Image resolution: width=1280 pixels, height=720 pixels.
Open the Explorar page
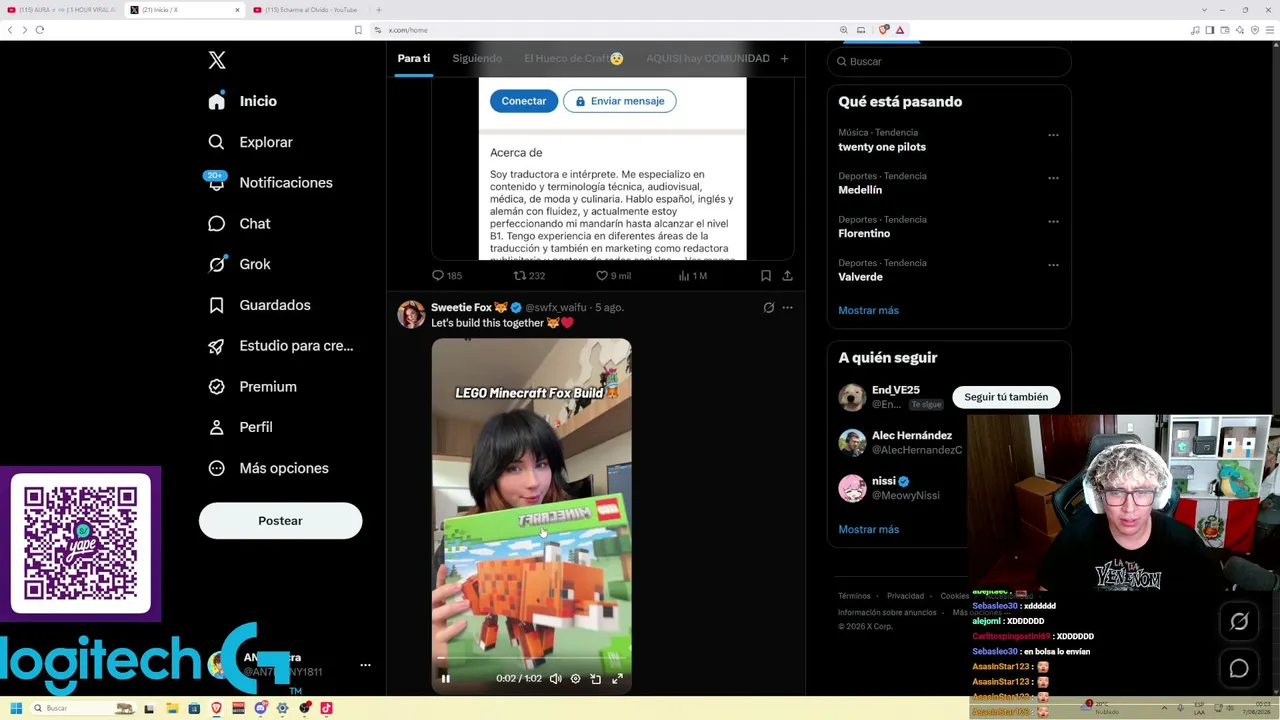250,142
